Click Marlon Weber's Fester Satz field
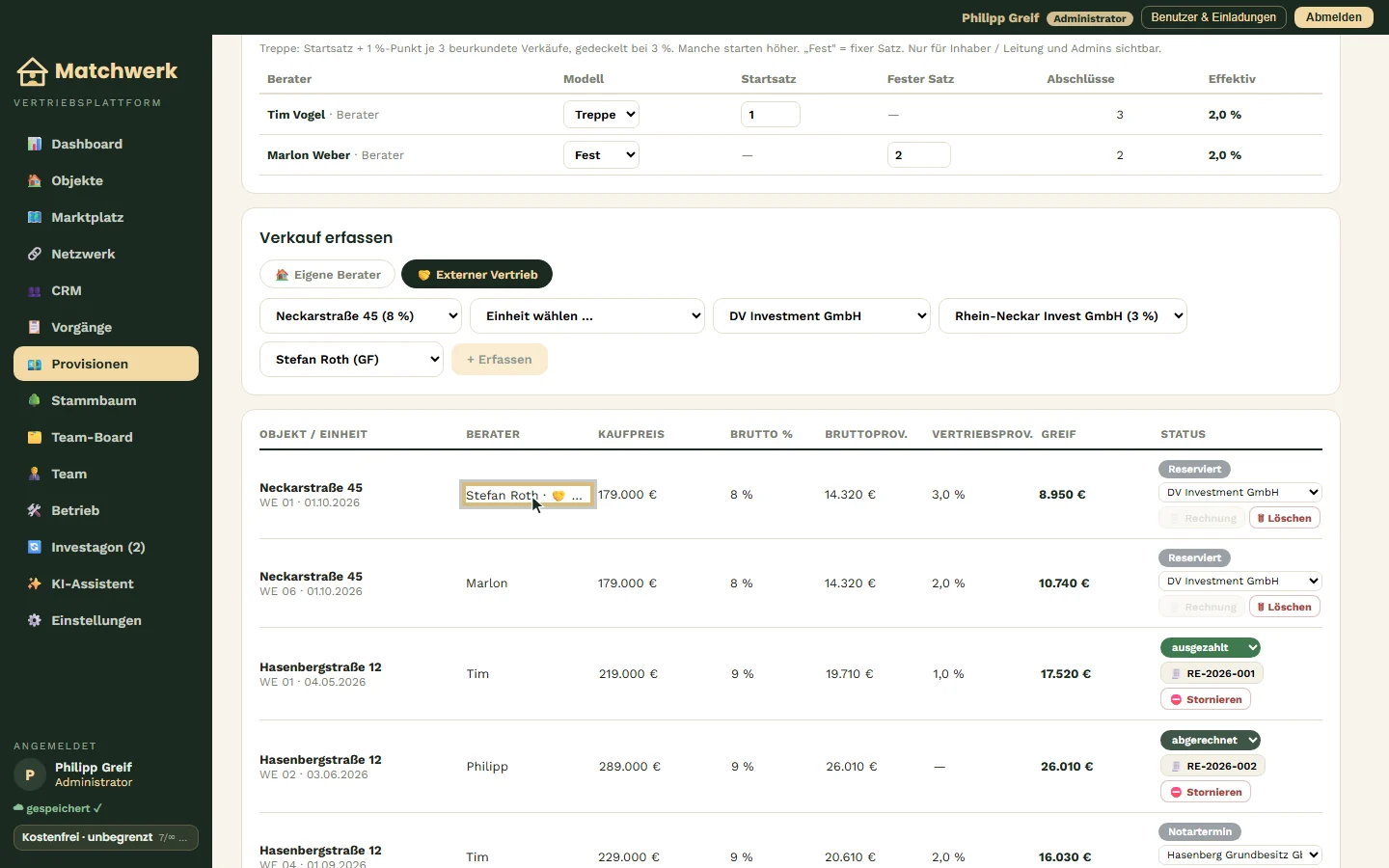This screenshot has width=1389, height=868. click(x=919, y=154)
